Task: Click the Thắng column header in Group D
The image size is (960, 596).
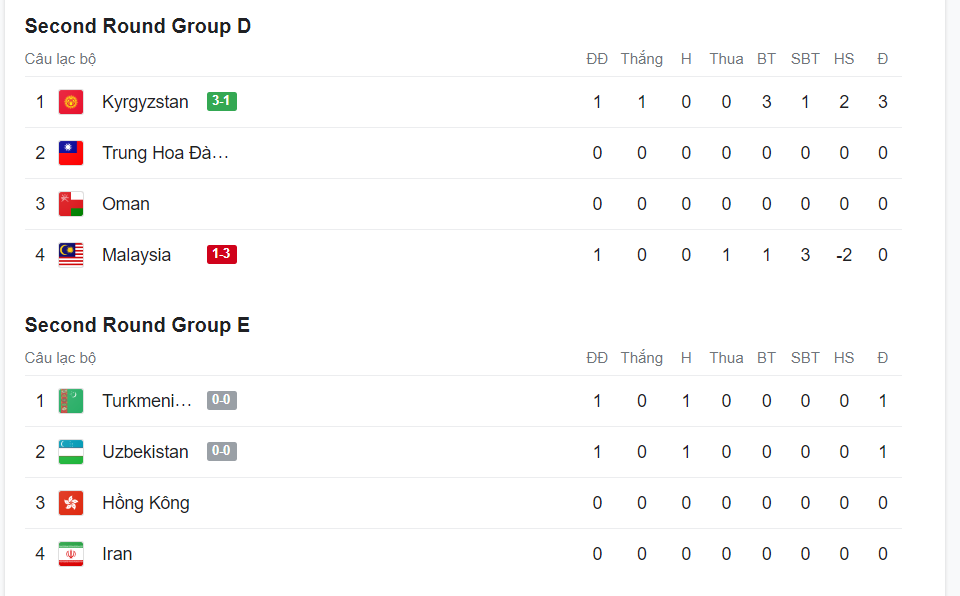Action: [x=642, y=59]
